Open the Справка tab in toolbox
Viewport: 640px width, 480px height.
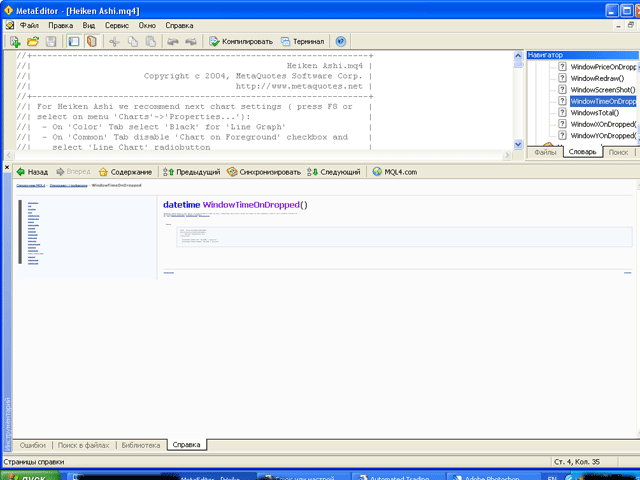tap(186, 444)
